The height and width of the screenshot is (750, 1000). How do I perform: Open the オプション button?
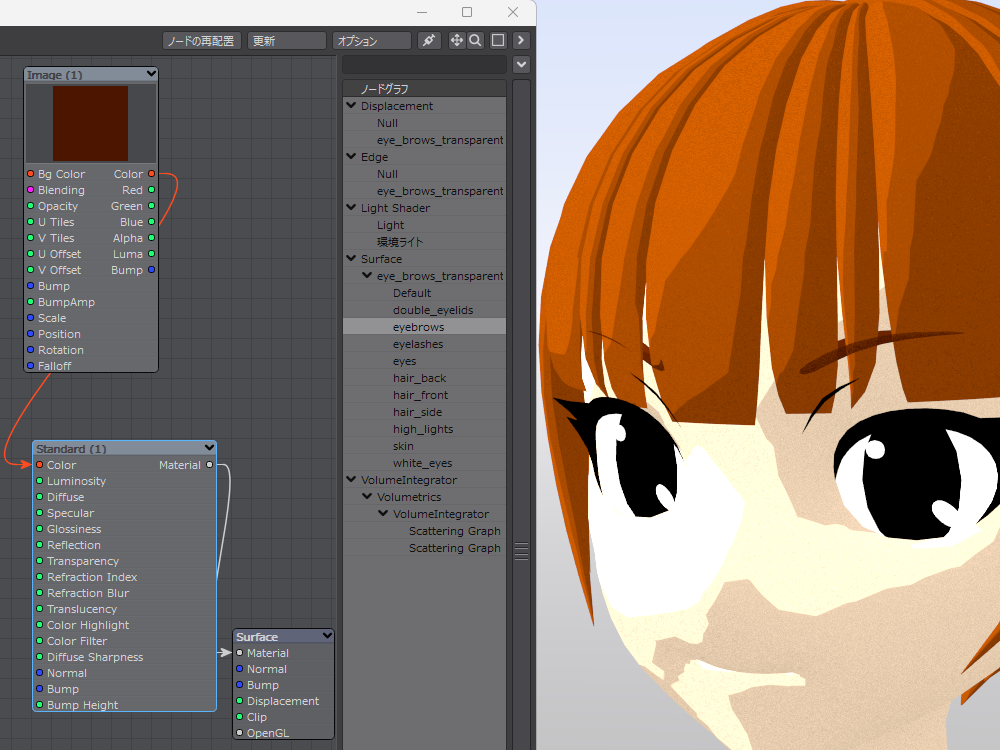371,41
